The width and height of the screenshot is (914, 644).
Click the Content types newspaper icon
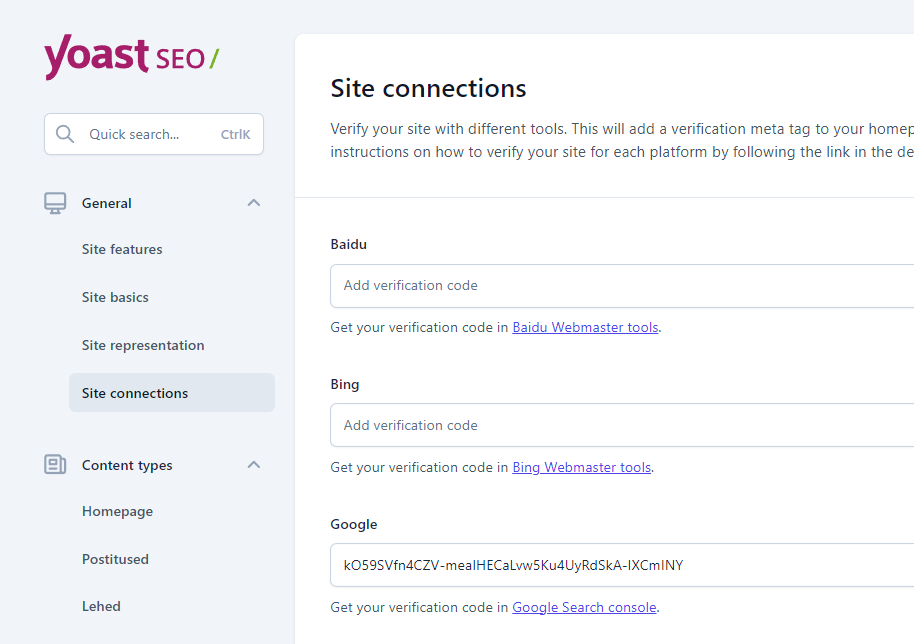click(55, 465)
